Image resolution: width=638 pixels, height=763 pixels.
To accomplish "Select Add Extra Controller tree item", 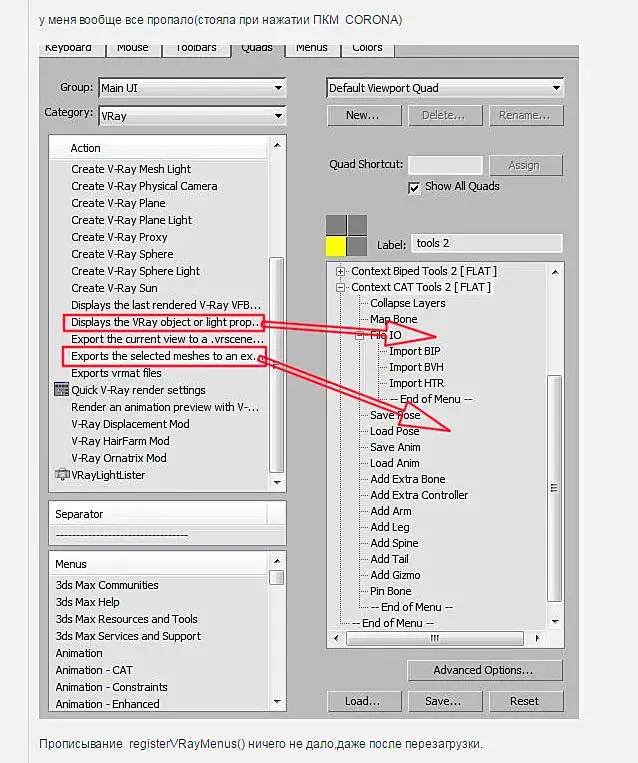I will pyautogui.click(x=419, y=495).
